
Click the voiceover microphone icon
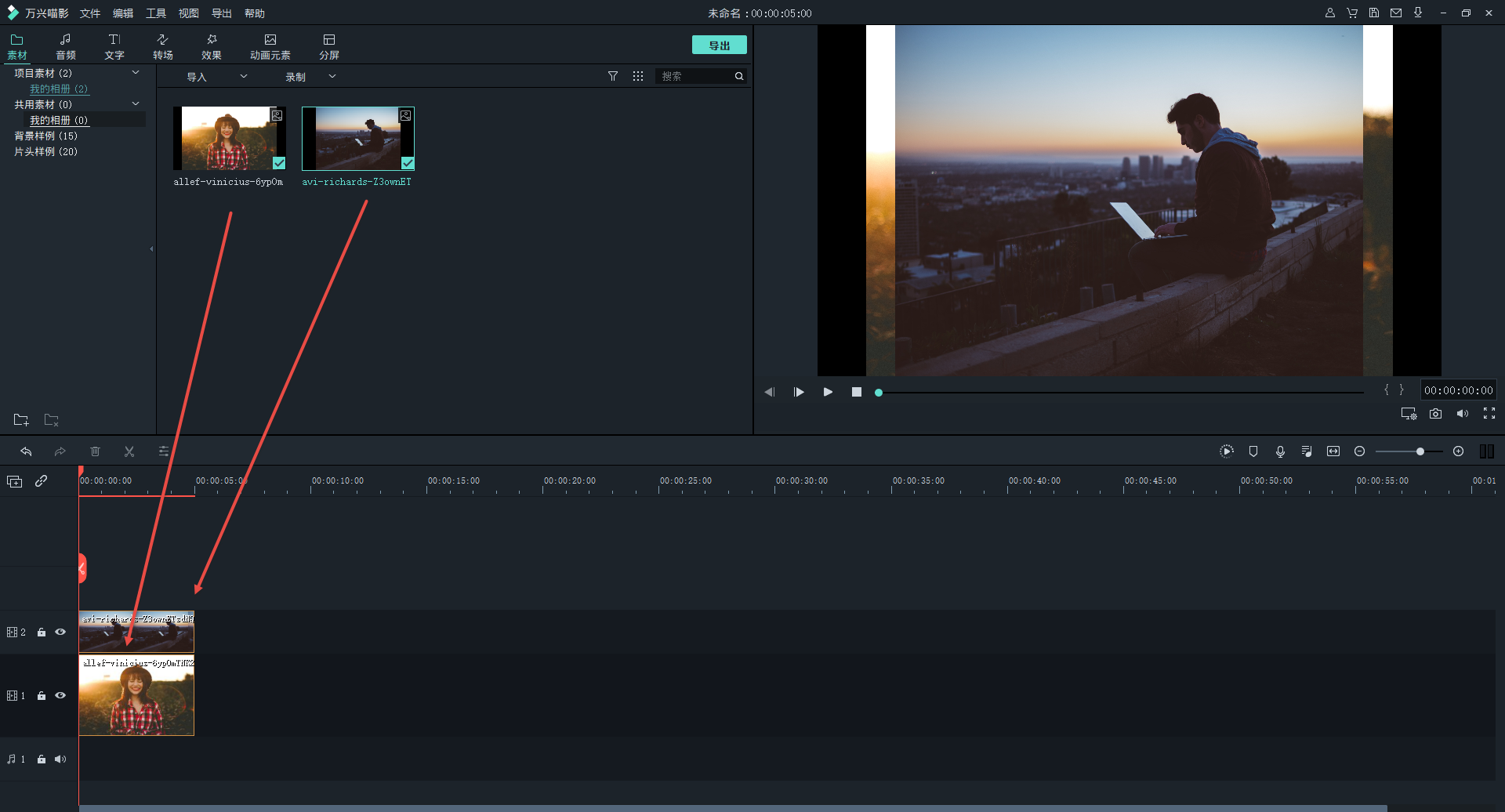[1280, 451]
